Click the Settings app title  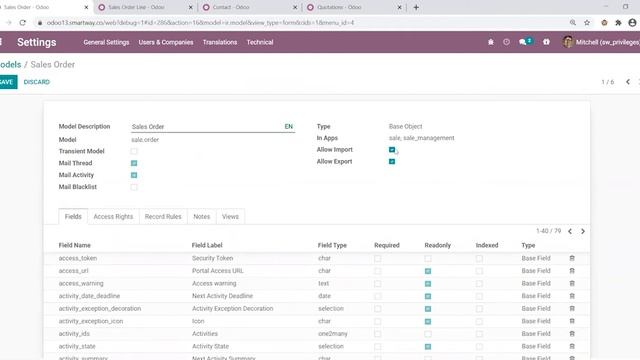pos(37,42)
